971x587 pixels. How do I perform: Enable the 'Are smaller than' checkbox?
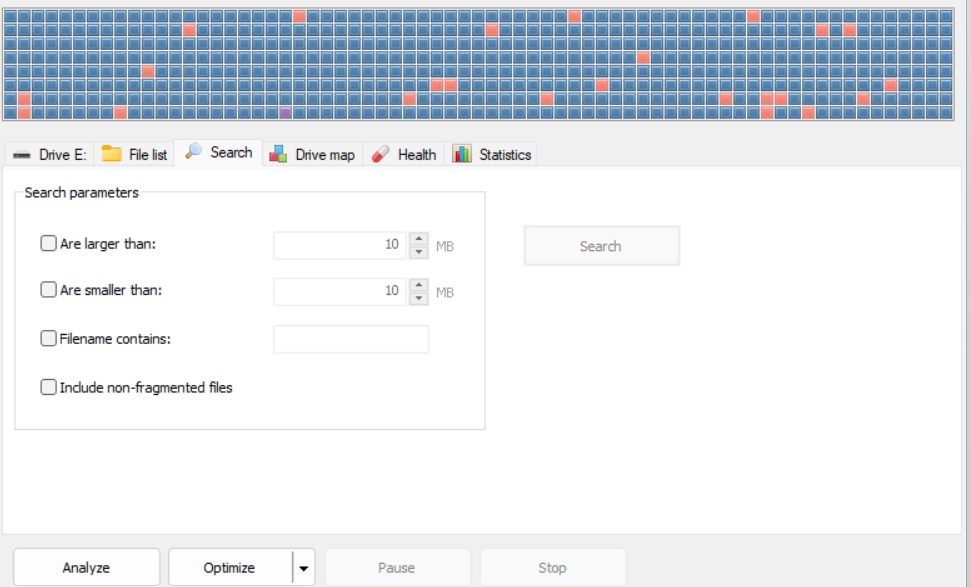click(x=48, y=290)
